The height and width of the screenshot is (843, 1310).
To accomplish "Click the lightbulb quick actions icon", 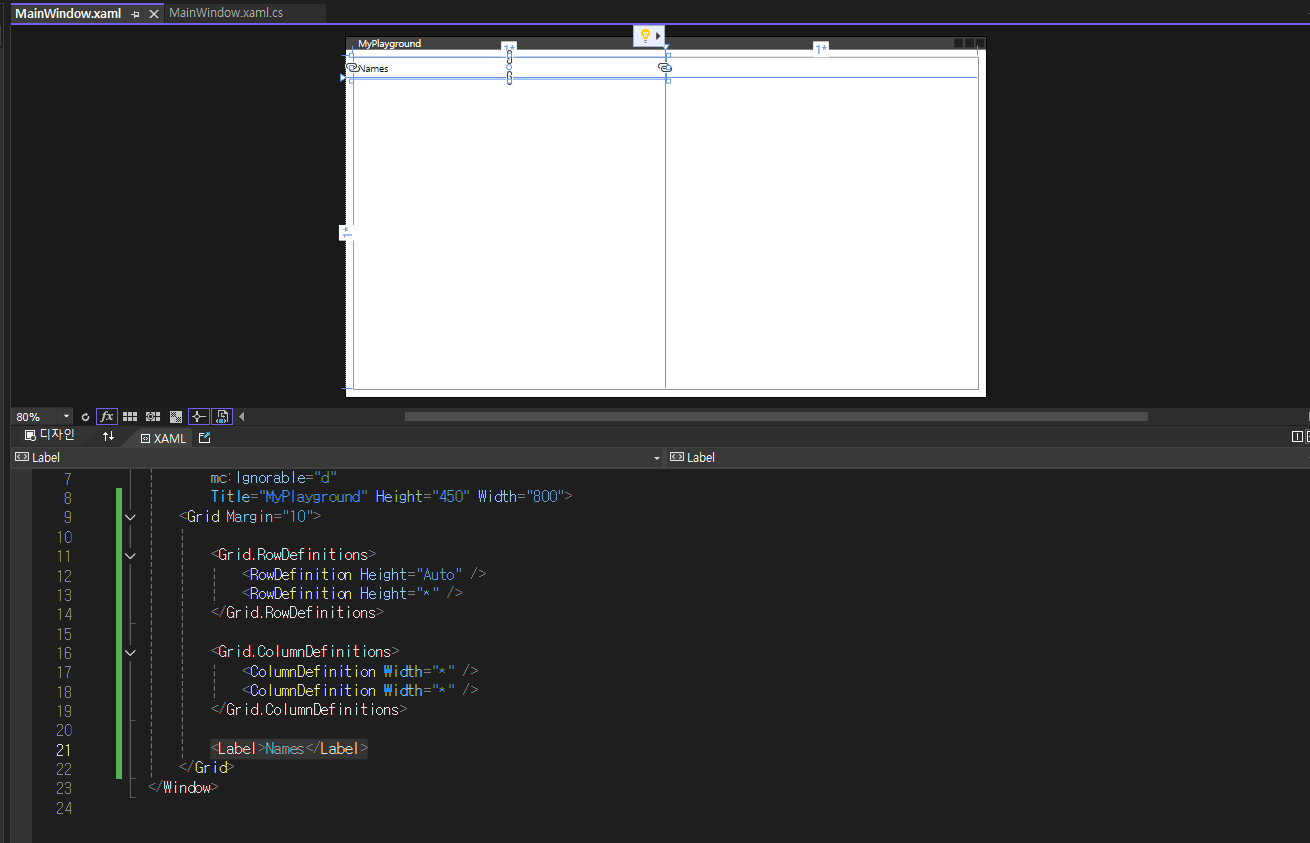I will point(645,35).
